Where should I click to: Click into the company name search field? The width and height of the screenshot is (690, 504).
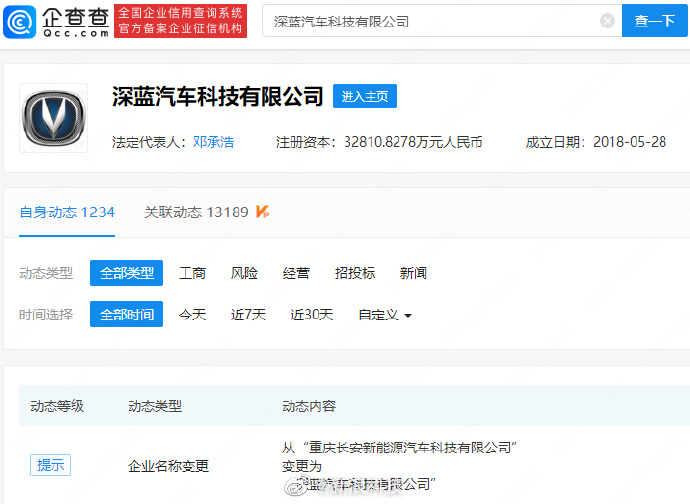tap(430, 21)
